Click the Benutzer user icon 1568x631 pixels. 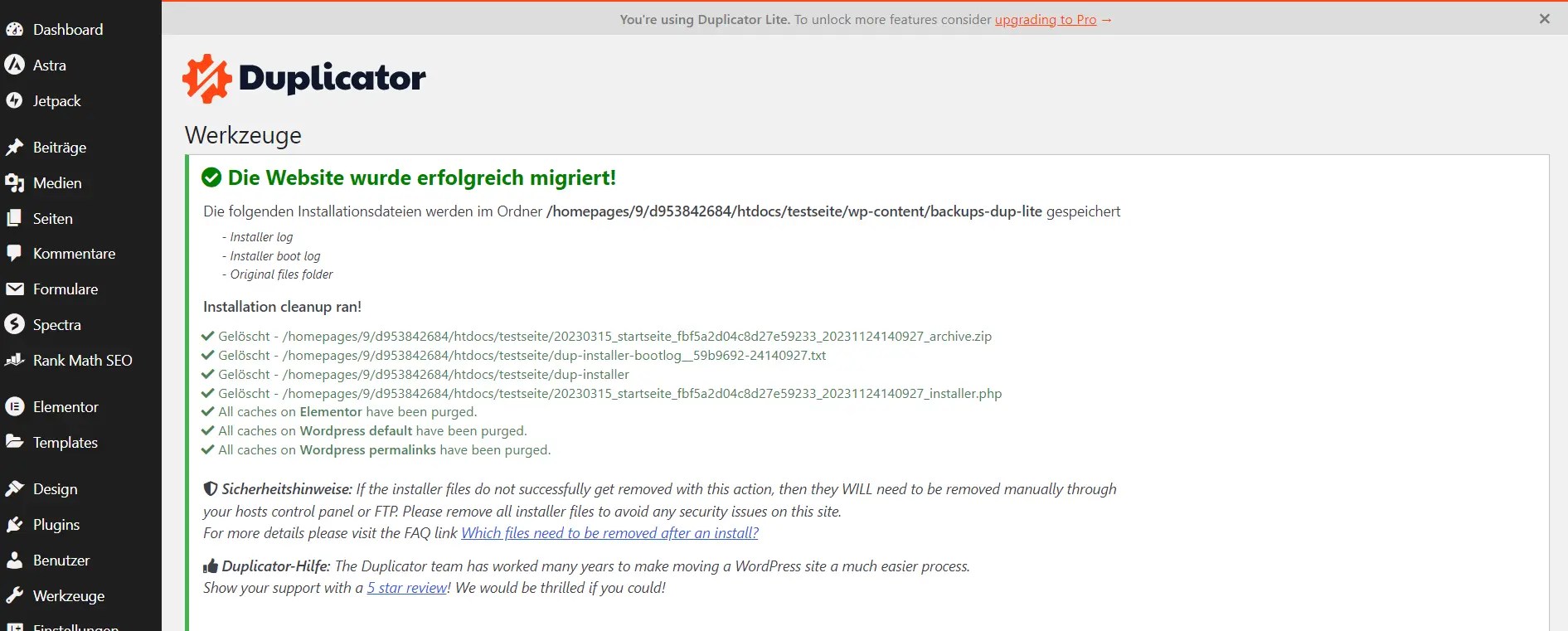[14, 560]
